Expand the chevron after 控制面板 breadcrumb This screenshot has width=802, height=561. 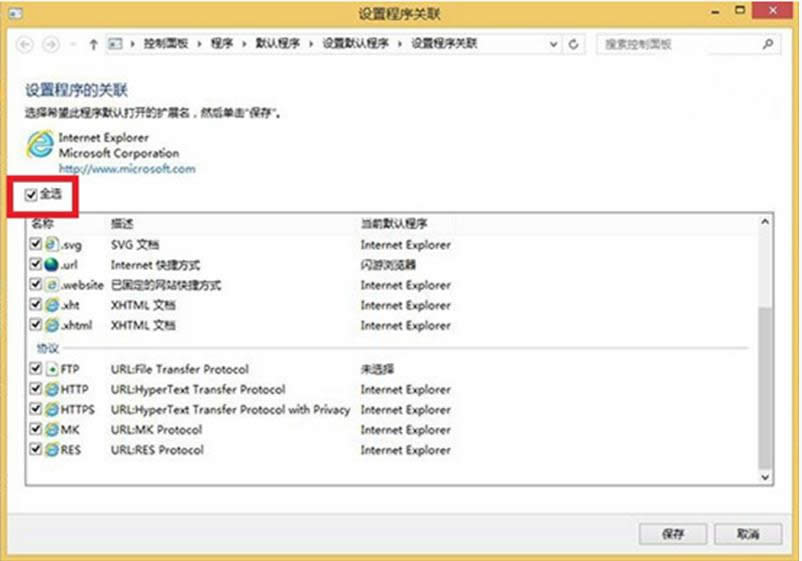[x=200, y=44]
